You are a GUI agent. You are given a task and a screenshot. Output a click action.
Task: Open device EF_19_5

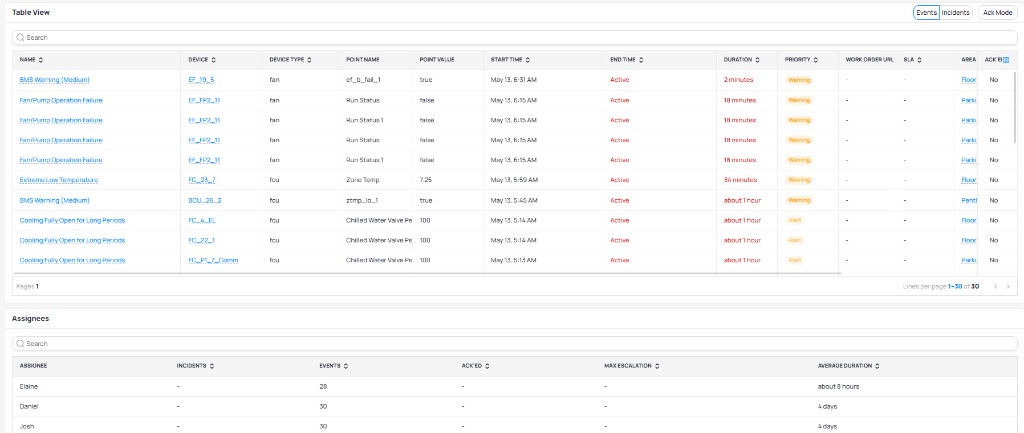tap(201, 80)
